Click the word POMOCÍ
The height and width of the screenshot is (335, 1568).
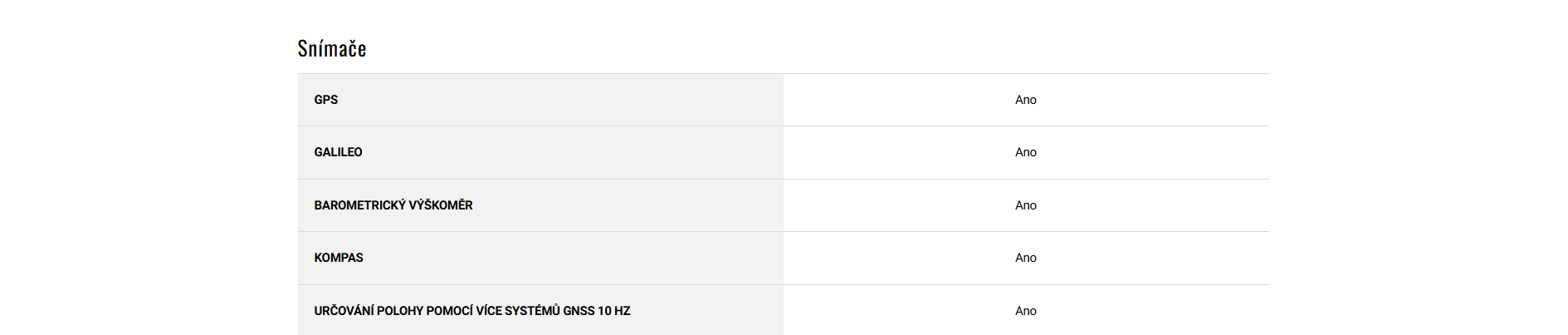tap(449, 311)
